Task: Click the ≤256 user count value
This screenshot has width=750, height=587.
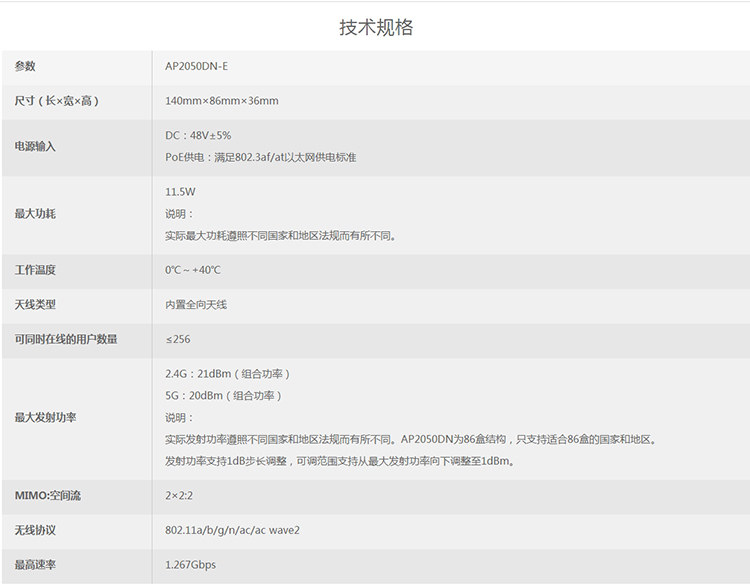Action: pos(178,339)
